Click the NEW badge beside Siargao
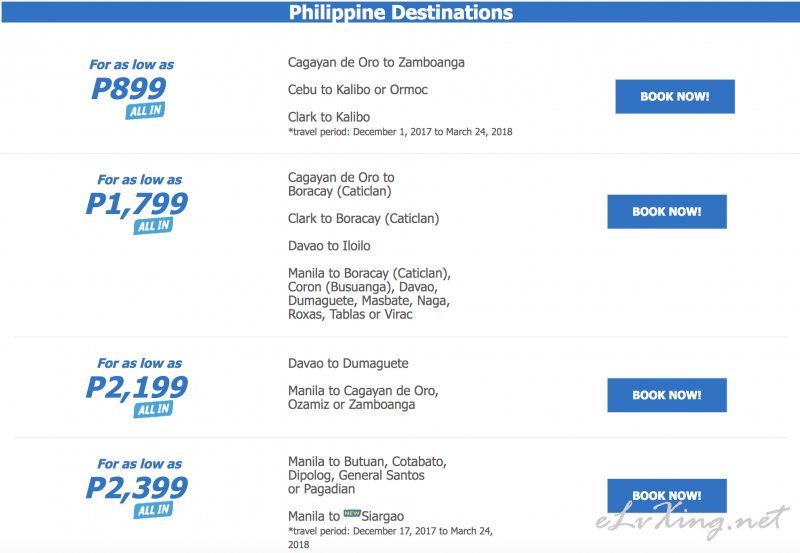800x553 pixels. pos(352,513)
